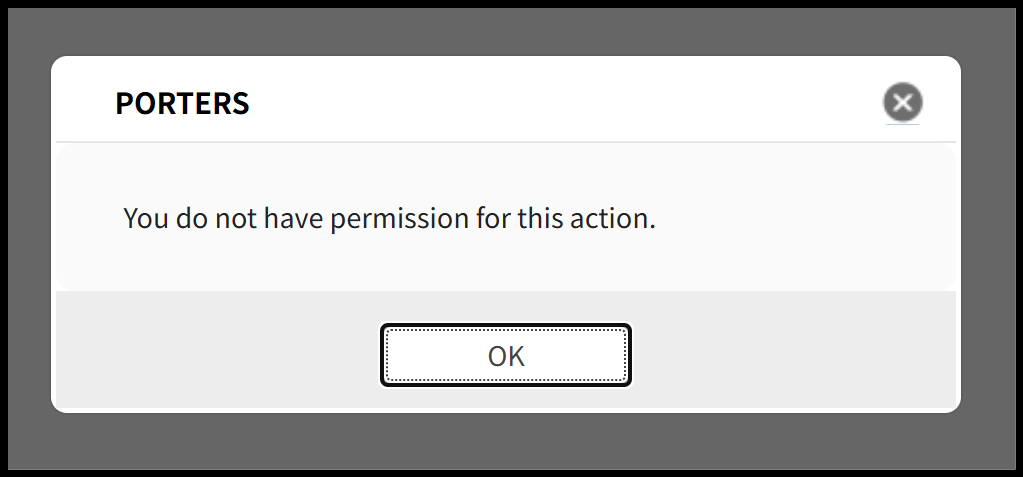Click the PORTERS dialog title
The image size is (1023, 477).
click(x=182, y=103)
